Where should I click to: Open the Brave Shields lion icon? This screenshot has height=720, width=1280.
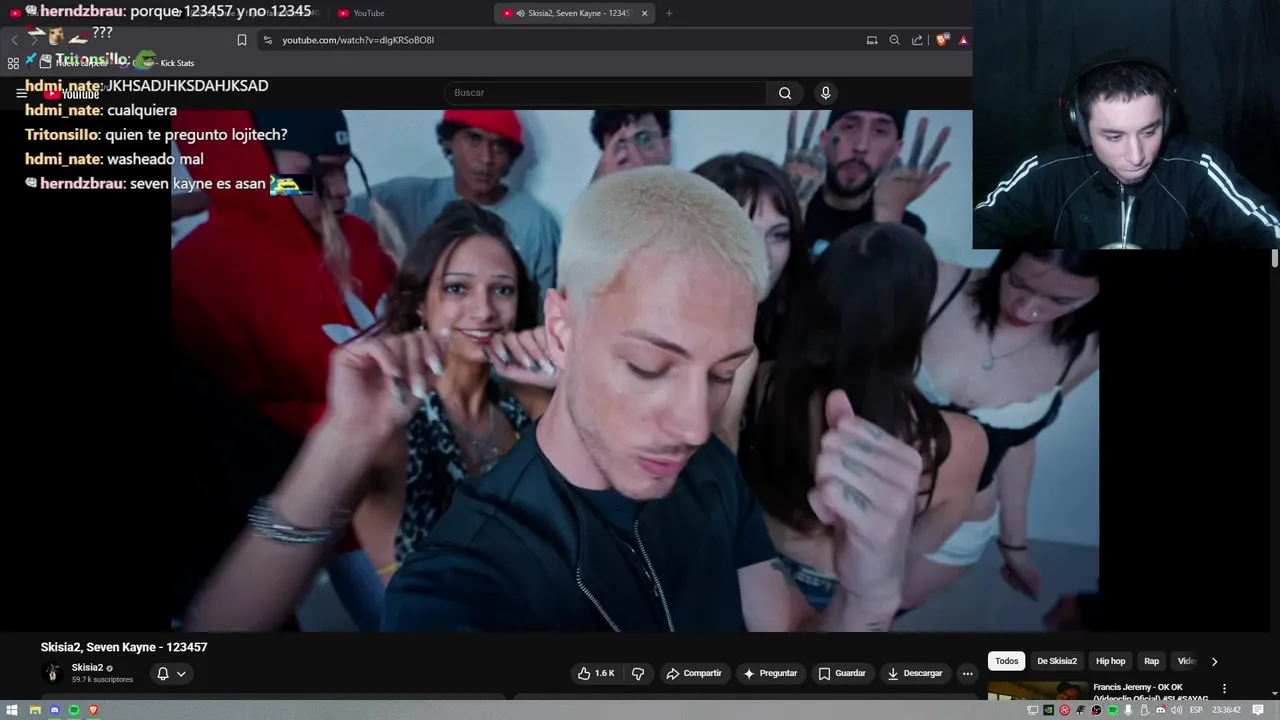[942, 40]
